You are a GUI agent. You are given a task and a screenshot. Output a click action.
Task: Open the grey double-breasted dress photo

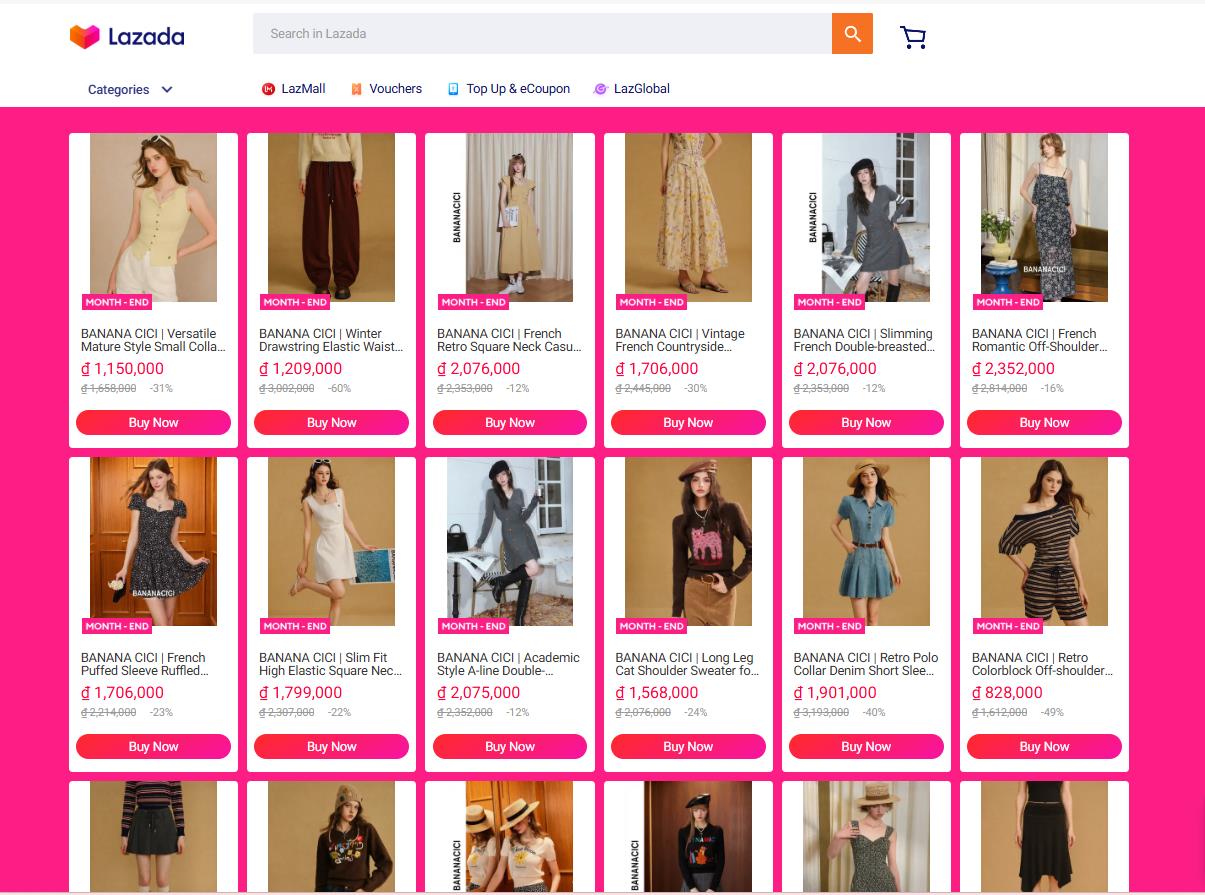866,218
